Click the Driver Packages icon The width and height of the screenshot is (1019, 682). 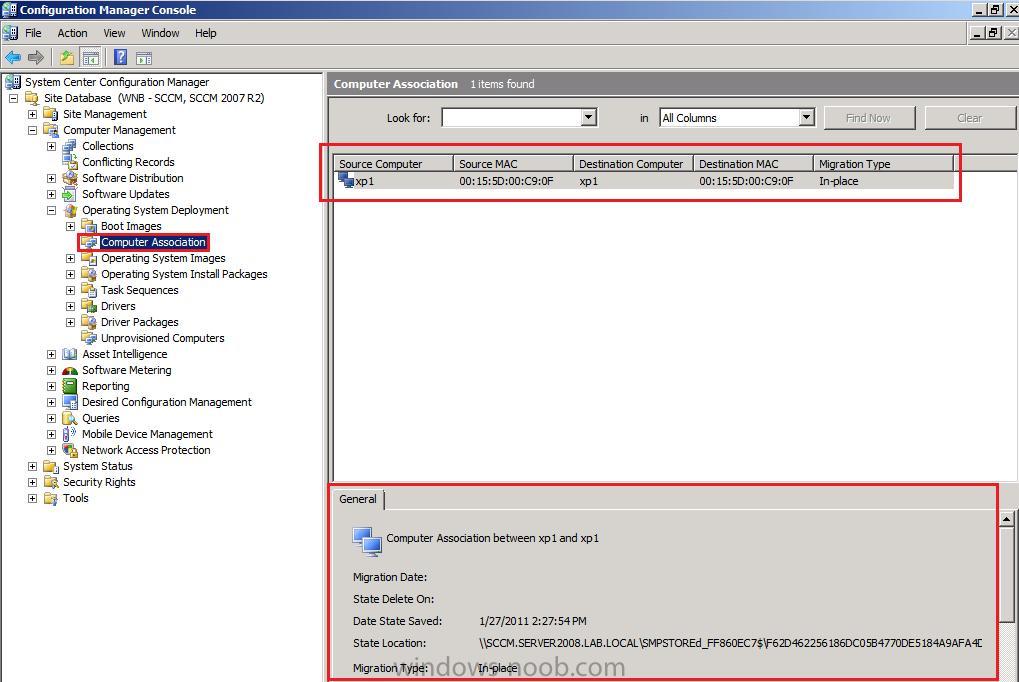click(x=89, y=322)
